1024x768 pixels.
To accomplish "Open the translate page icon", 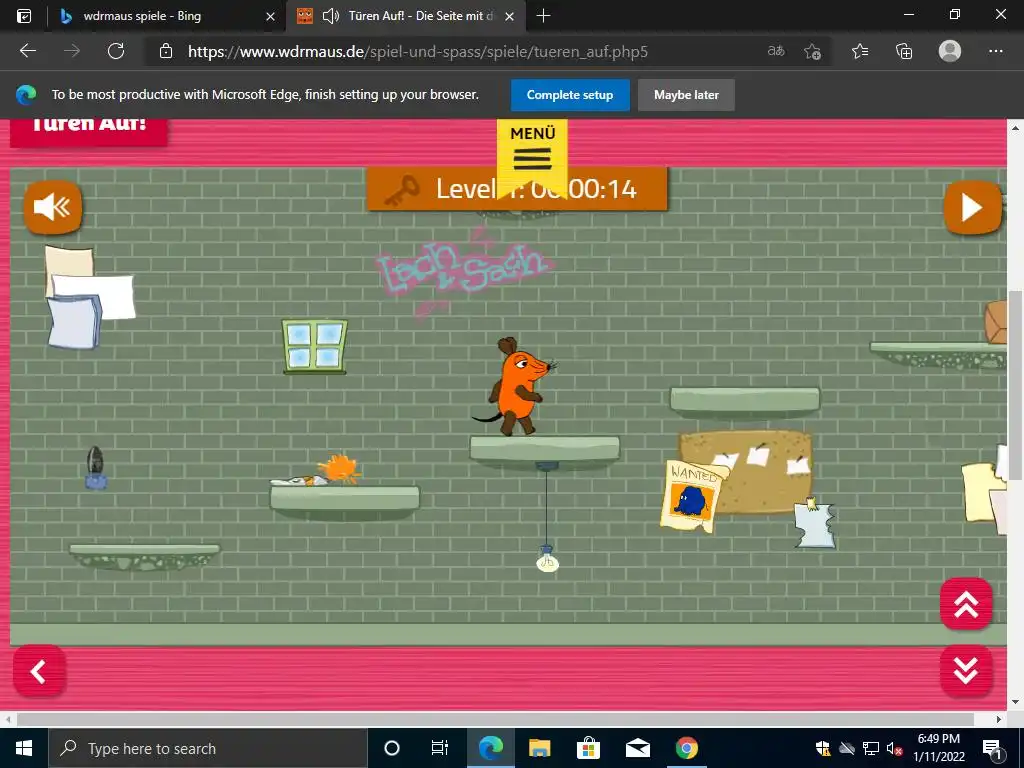I will (776, 51).
